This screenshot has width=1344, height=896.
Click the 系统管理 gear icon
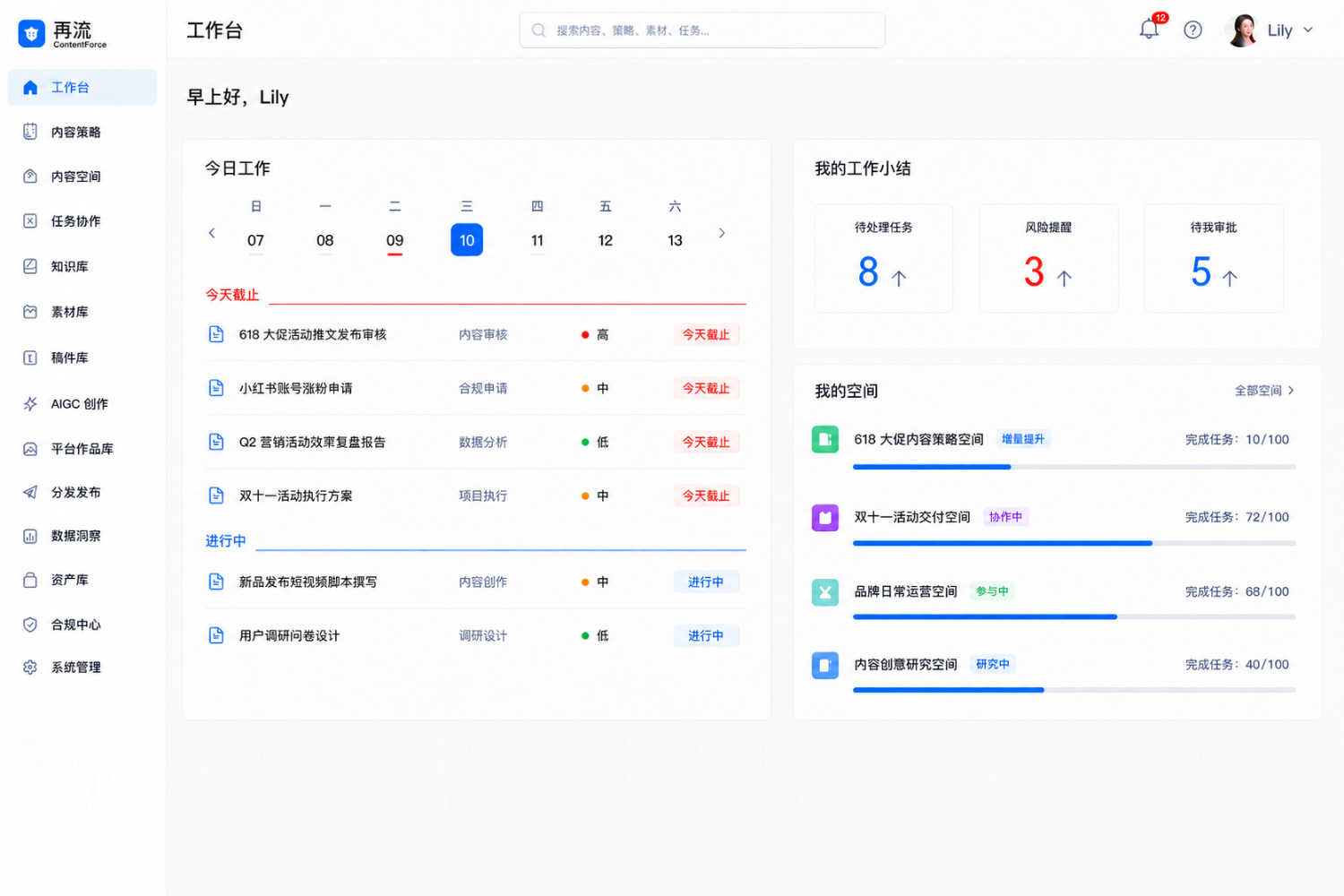click(x=30, y=667)
